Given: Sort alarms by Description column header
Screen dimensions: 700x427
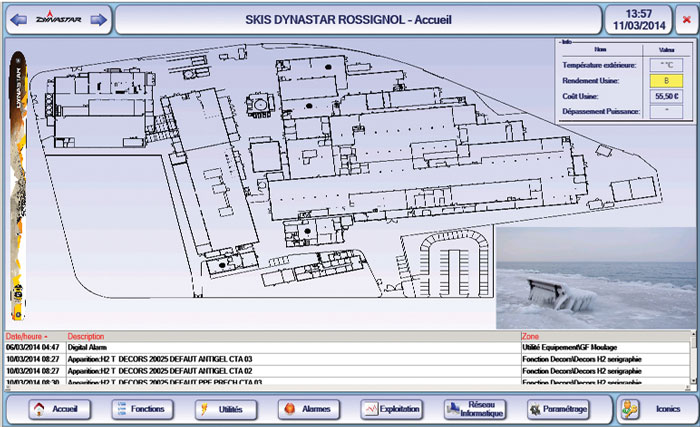Looking at the screenshot, I should (86, 336).
